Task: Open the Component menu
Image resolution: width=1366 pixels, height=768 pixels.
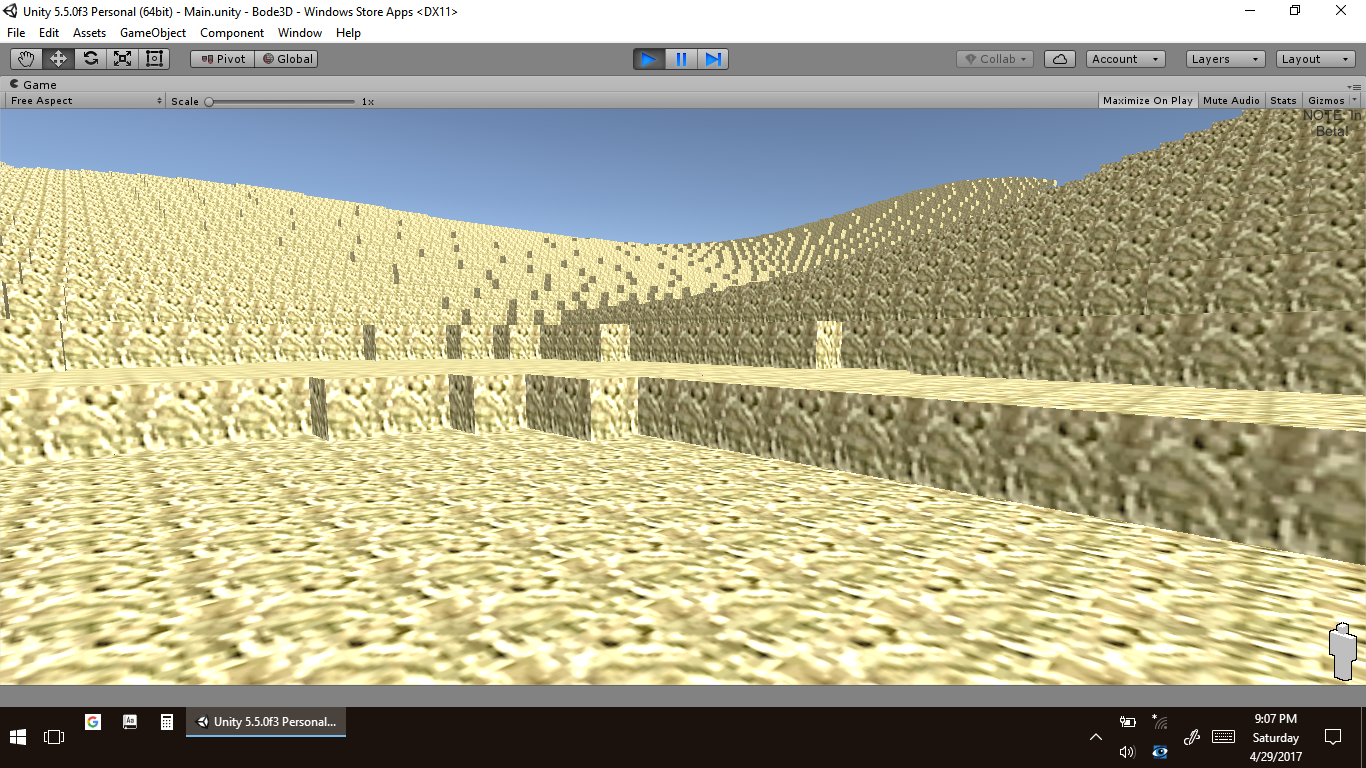Action: (232, 33)
